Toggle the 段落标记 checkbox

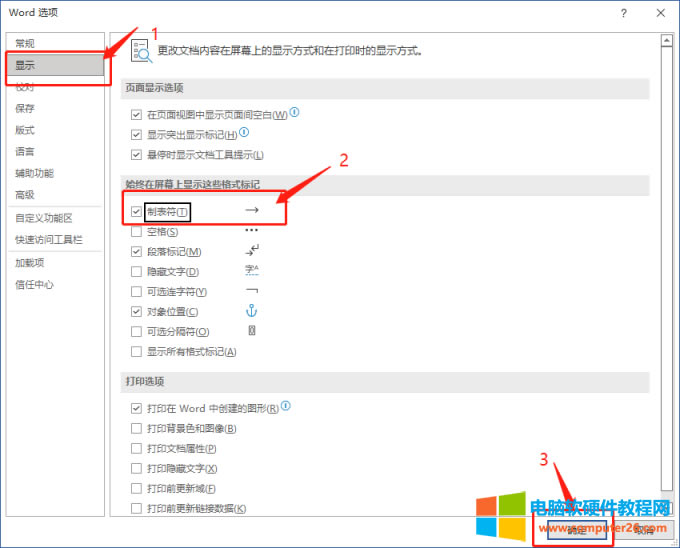[x=136, y=252]
